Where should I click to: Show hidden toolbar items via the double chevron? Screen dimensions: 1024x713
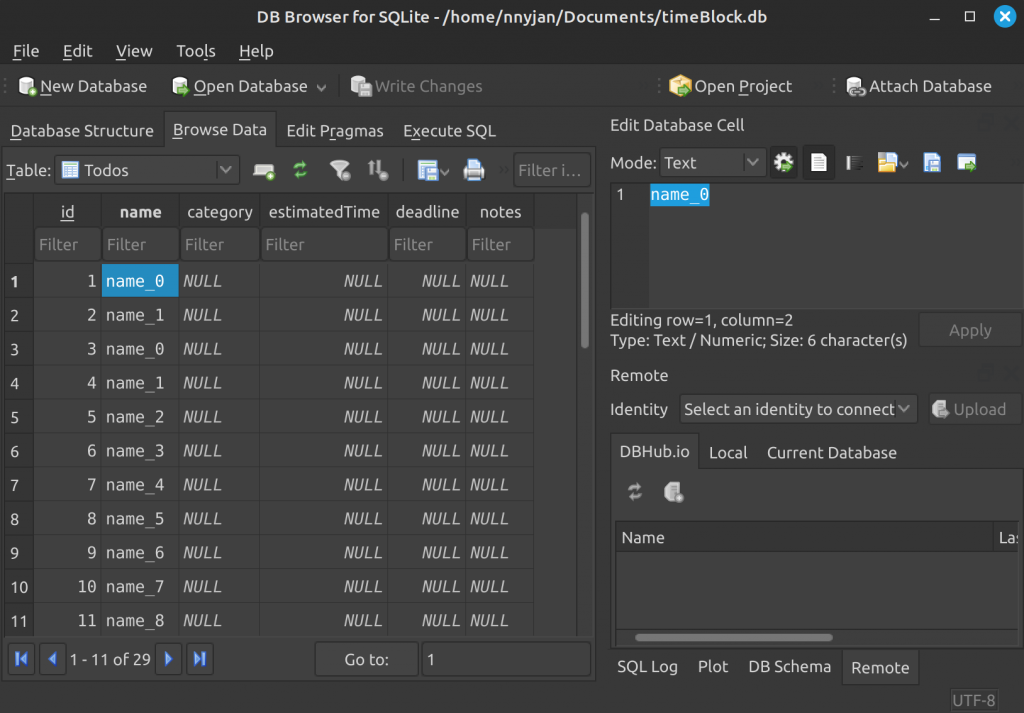point(504,170)
